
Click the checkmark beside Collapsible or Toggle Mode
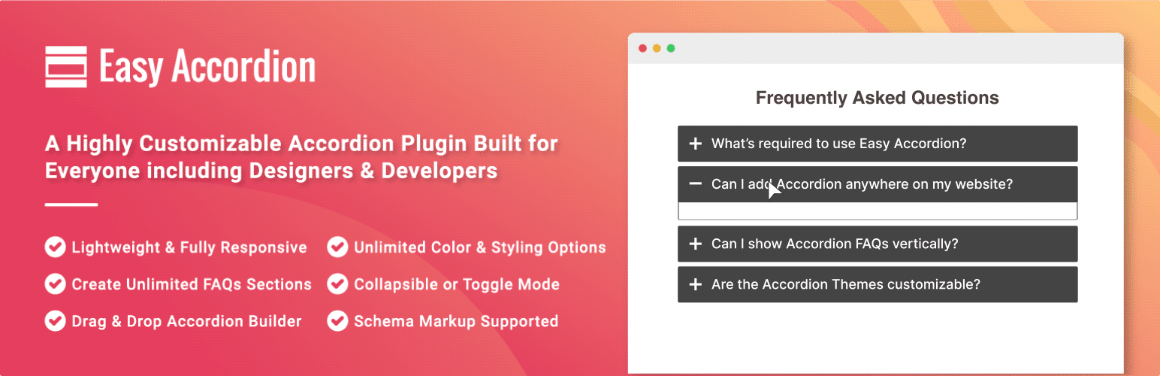(x=338, y=284)
